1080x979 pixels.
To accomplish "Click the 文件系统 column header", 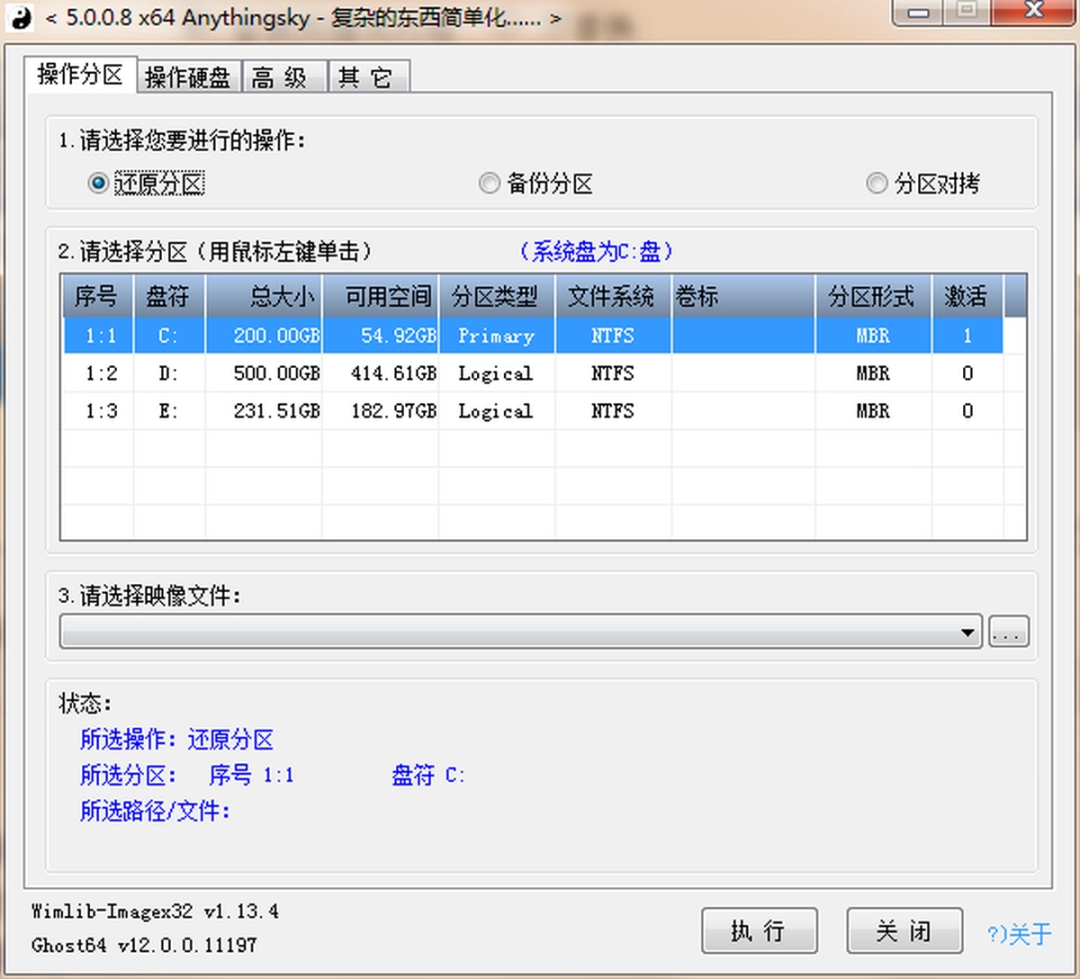I will [611, 296].
